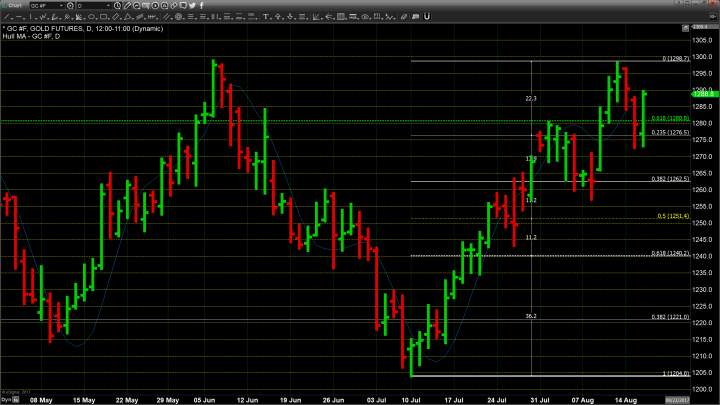Open the GC #F symbol dropdown
The height and width of the screenshot is (405, 720).
(62, 5)
